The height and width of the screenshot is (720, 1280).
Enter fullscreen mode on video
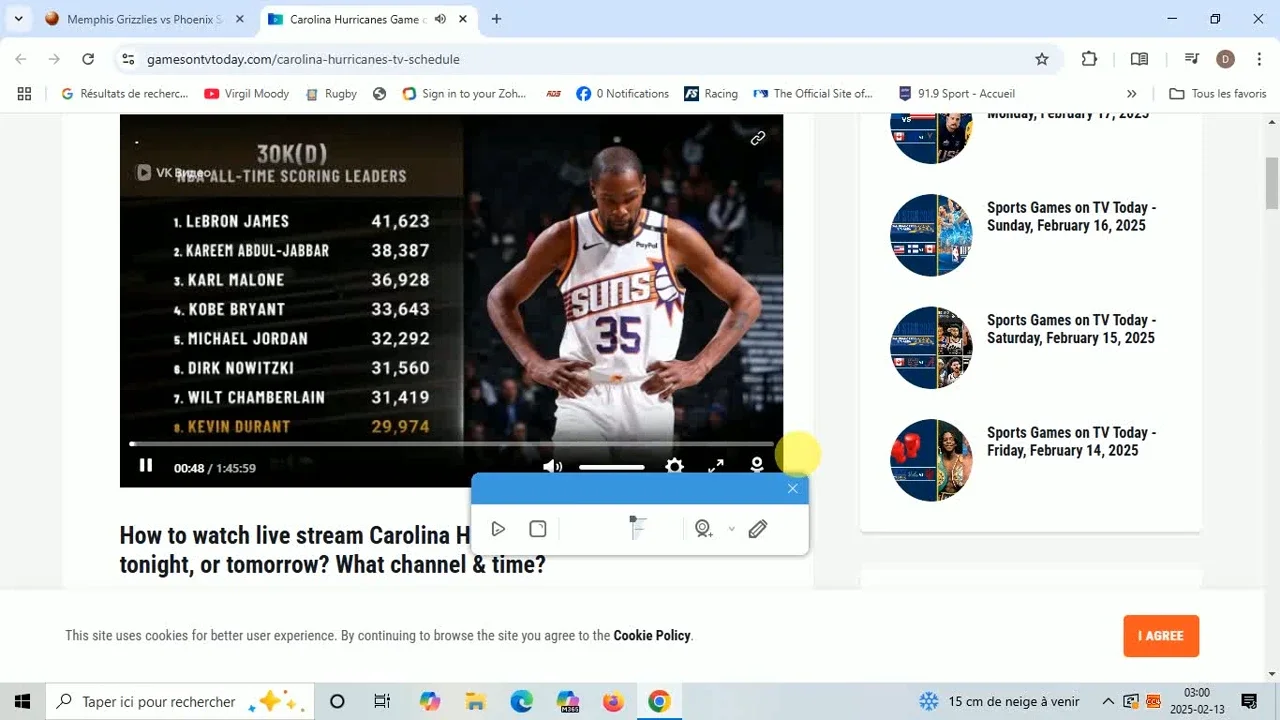[x=716, y=467]
